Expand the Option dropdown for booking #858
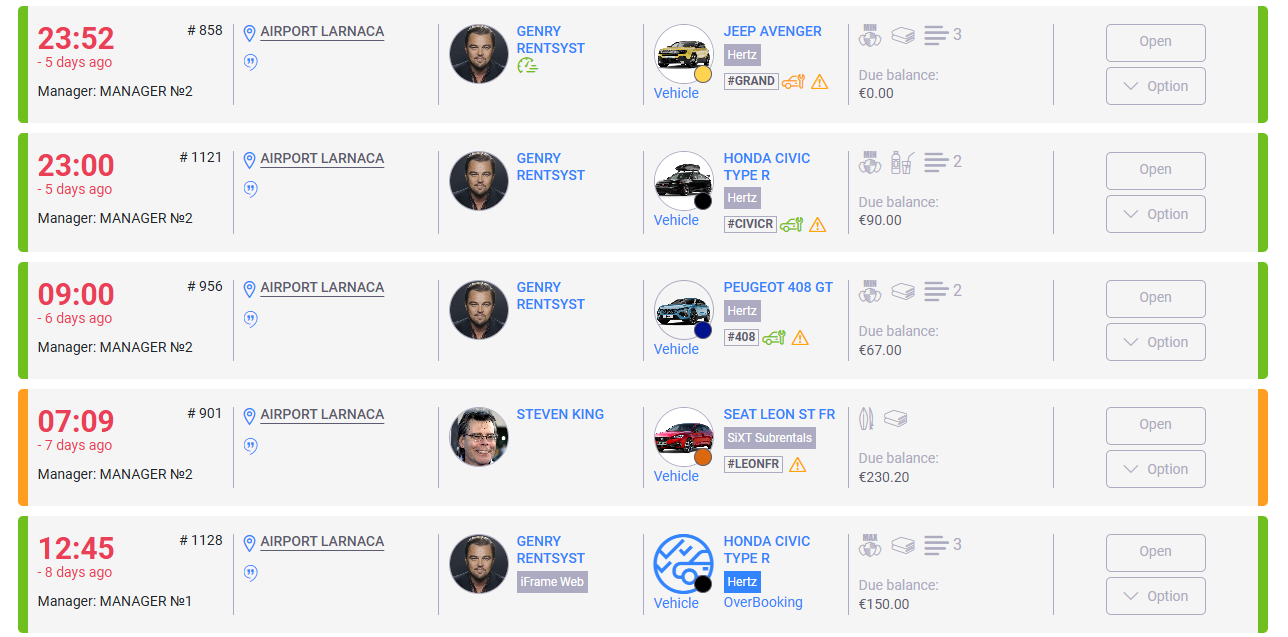The width and height of the screenshot is (1288, 637). pos(1155,86)
